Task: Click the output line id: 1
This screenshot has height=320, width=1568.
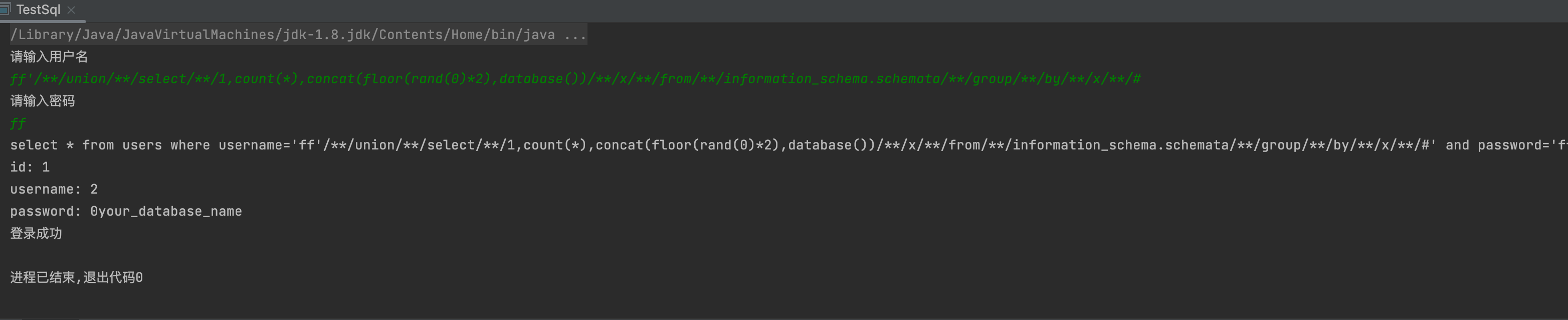Action: pyautogui.click(x=29, y=167)
